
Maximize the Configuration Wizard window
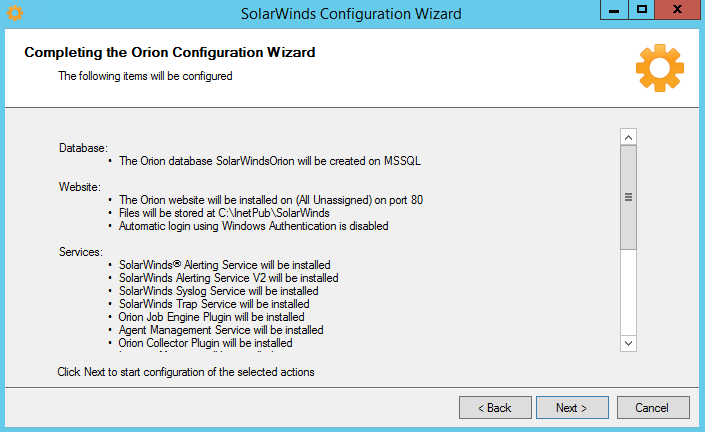[x=642, y=10]
